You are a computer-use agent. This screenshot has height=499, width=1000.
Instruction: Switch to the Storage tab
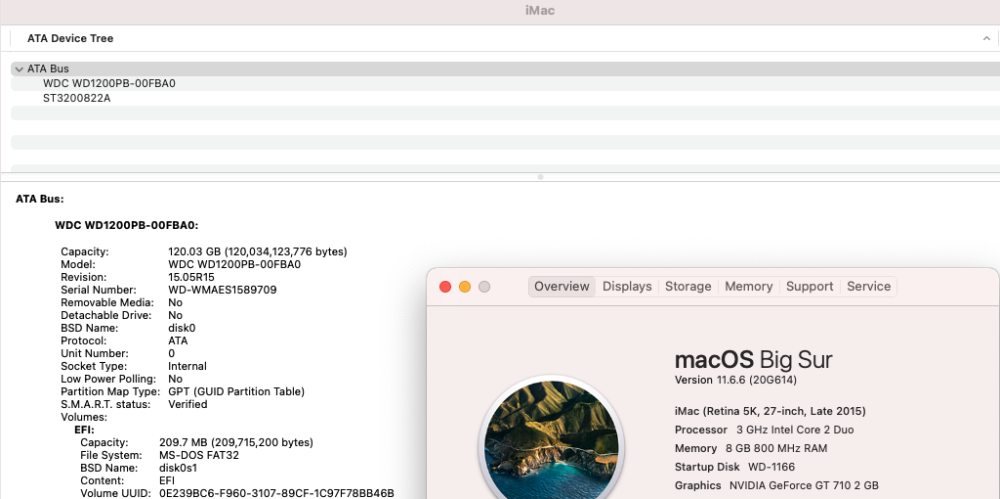[688, 287]
